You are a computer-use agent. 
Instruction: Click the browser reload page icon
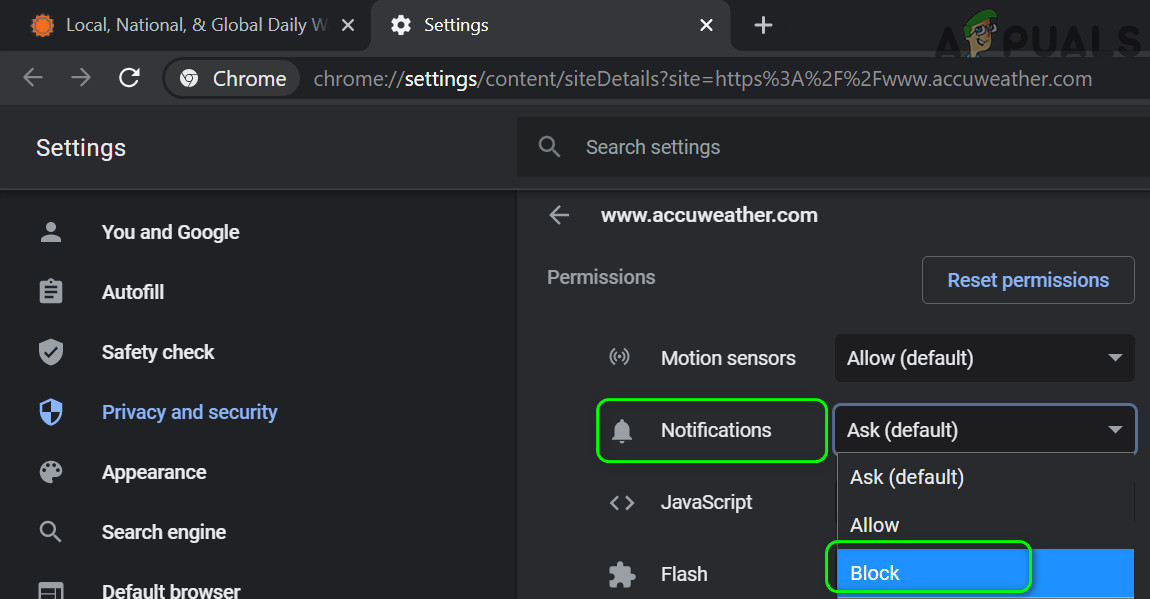129,78
